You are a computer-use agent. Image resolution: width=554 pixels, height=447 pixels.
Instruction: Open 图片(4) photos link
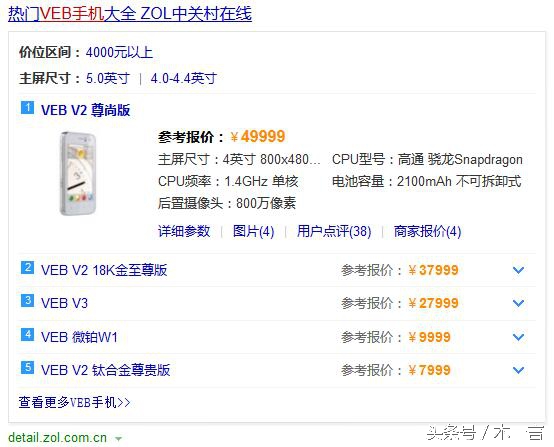coord(253,231)
